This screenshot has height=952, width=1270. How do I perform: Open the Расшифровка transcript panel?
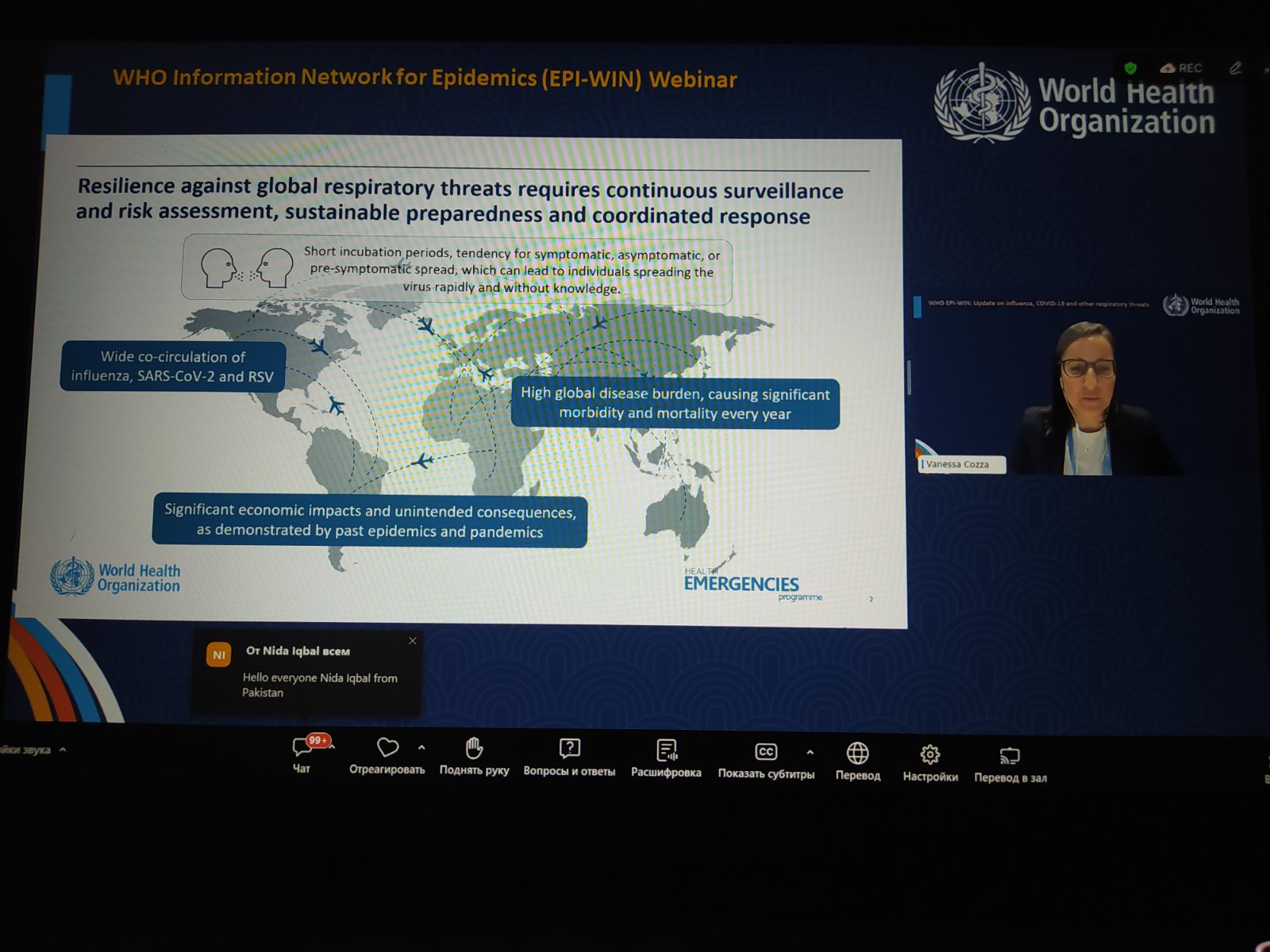point(666,750)
